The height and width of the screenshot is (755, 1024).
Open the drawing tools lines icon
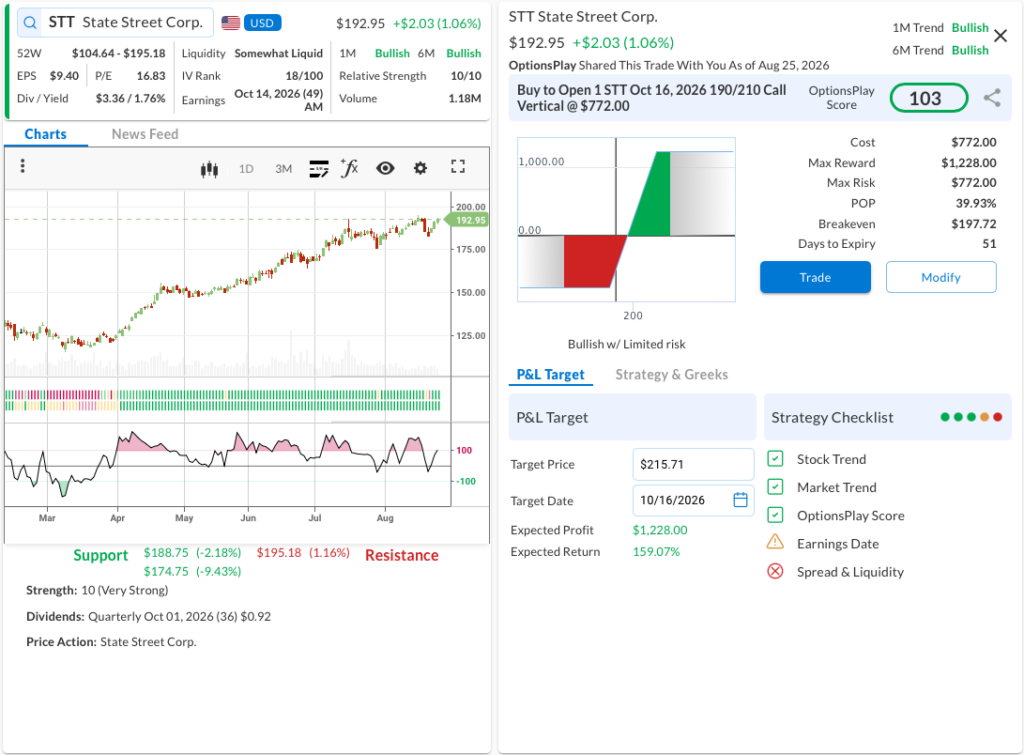(318, 169)
